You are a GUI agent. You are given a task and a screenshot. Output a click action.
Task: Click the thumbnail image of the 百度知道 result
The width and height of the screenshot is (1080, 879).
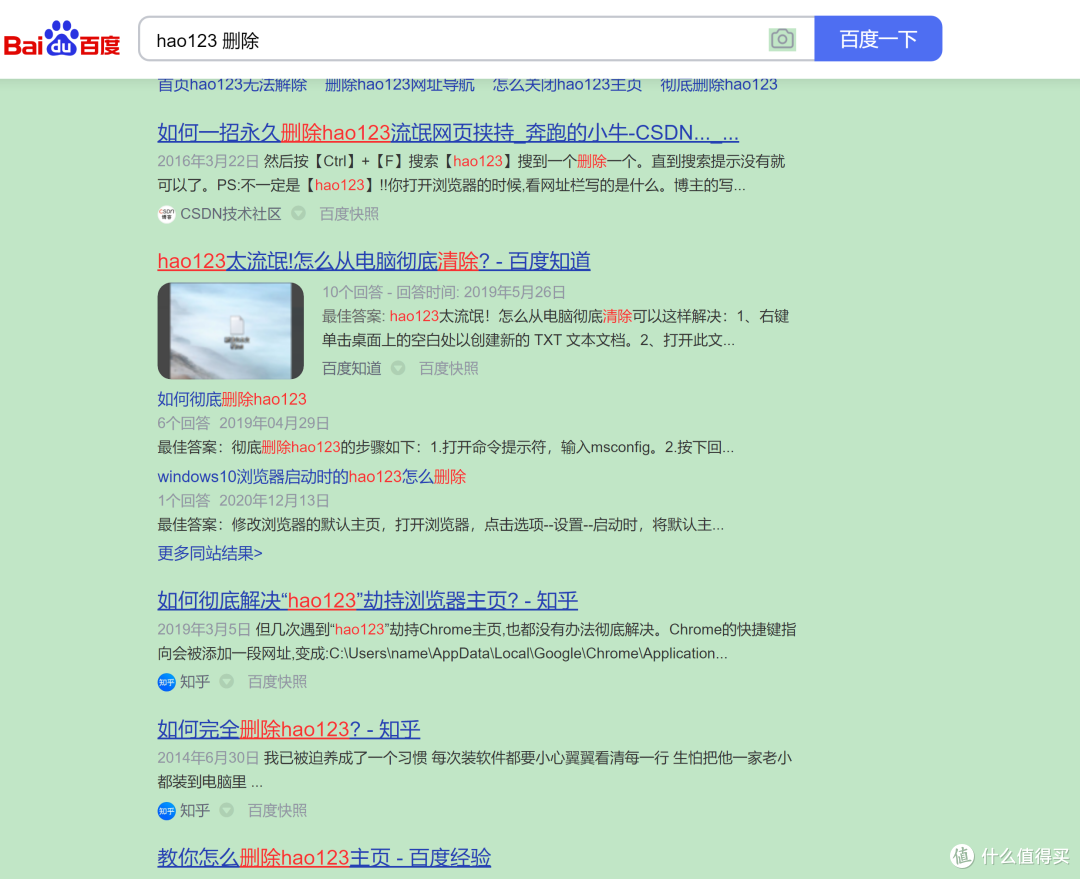pos(230,331)
